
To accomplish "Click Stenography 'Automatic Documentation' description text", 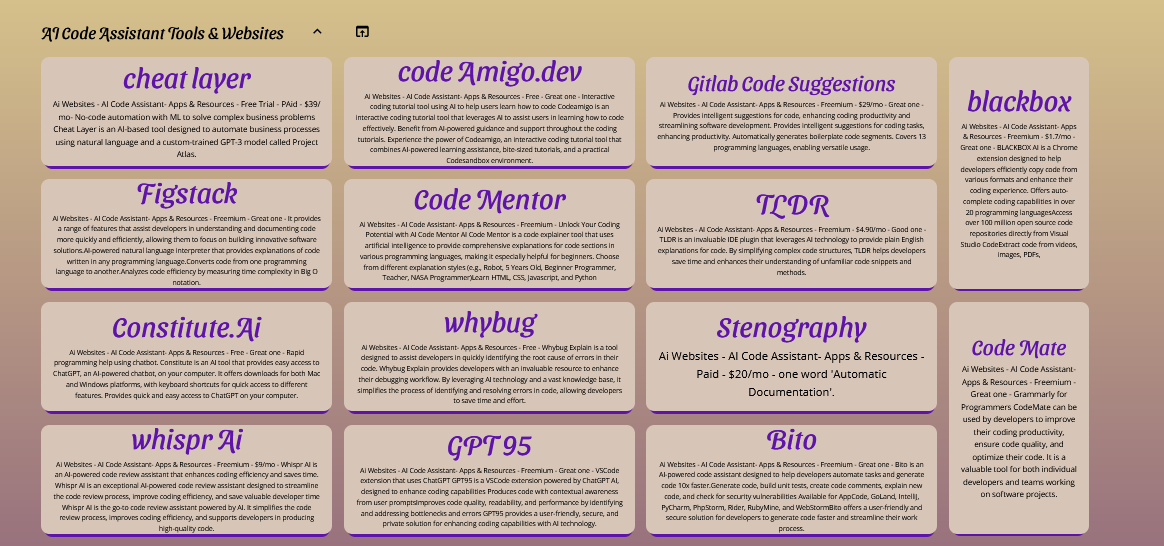I will click(x=791, y=374).
